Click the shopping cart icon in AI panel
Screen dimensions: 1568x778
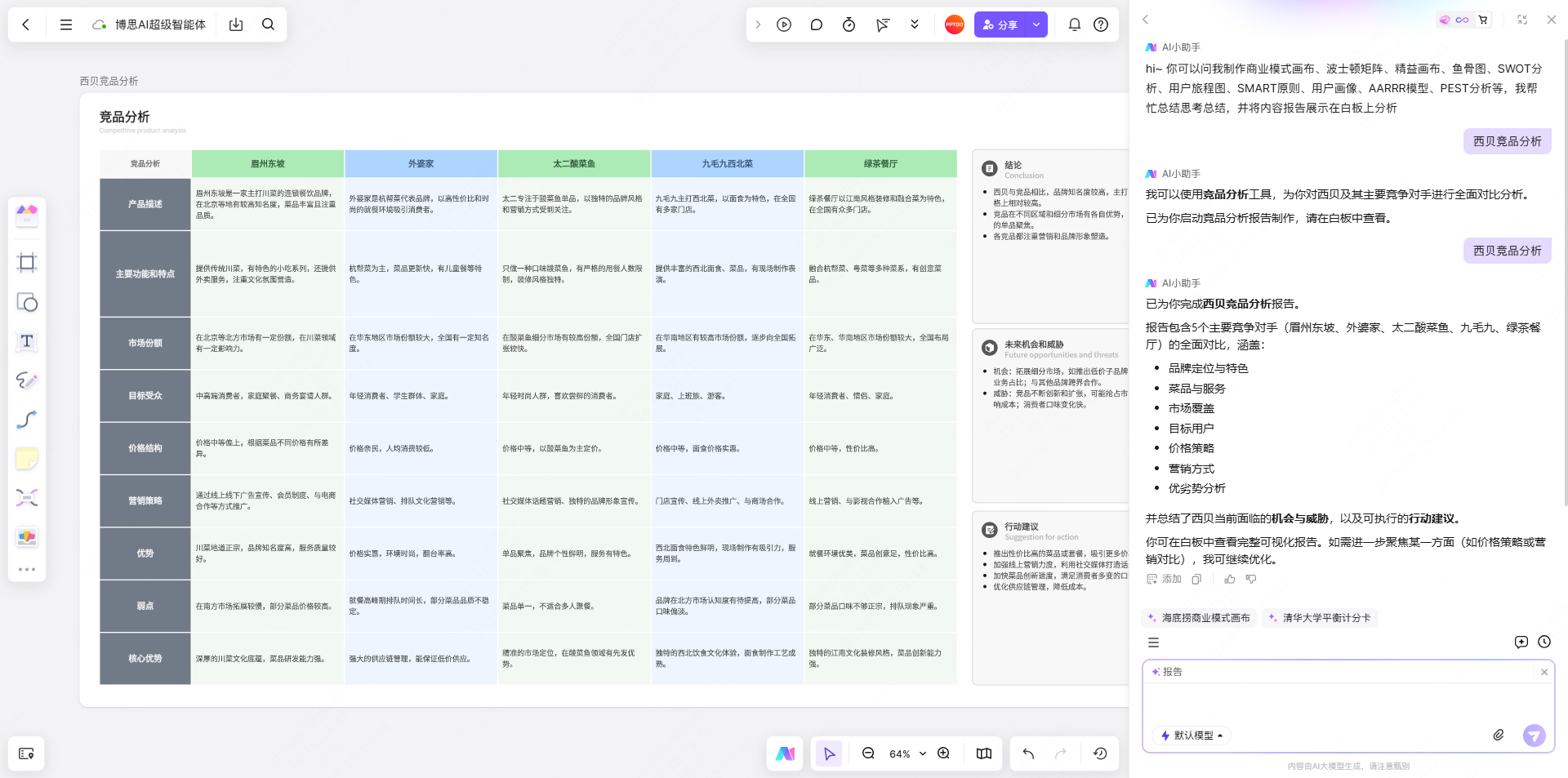(x=1483, y=20)
